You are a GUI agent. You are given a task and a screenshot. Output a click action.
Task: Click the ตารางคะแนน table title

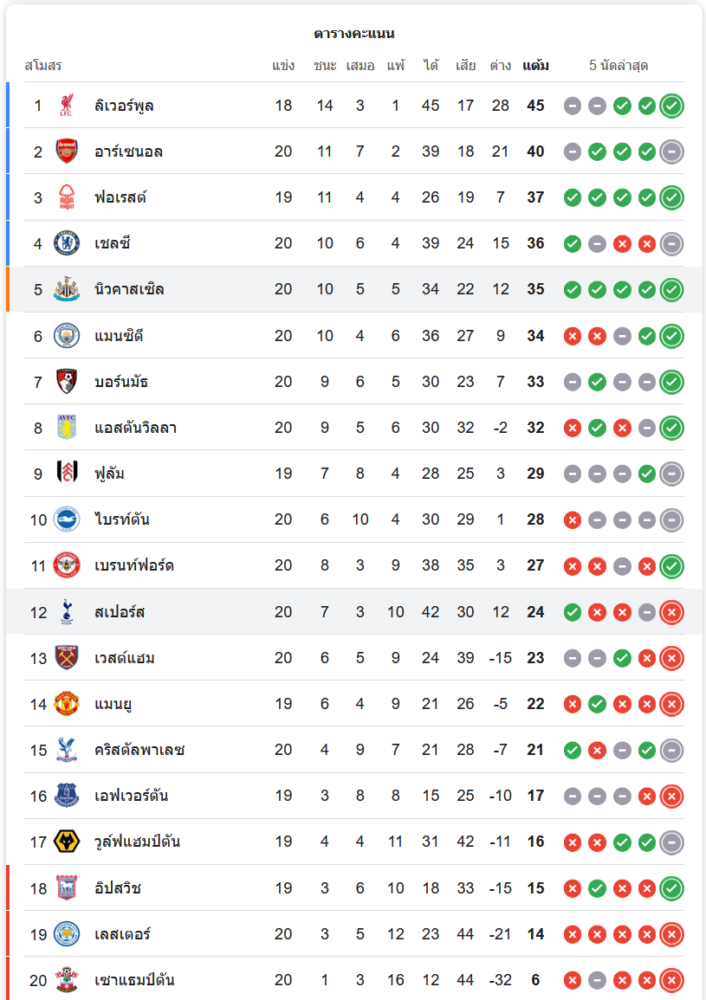pyautogui.click(x=354, y=33)
